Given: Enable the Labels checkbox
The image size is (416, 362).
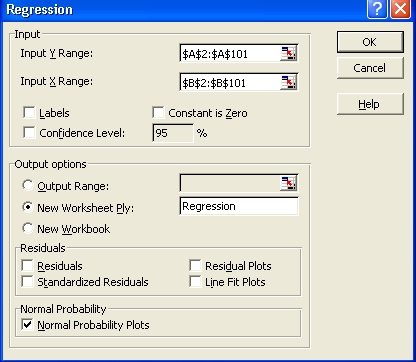Looking at the screenshot, I should (x=29, y=113).
